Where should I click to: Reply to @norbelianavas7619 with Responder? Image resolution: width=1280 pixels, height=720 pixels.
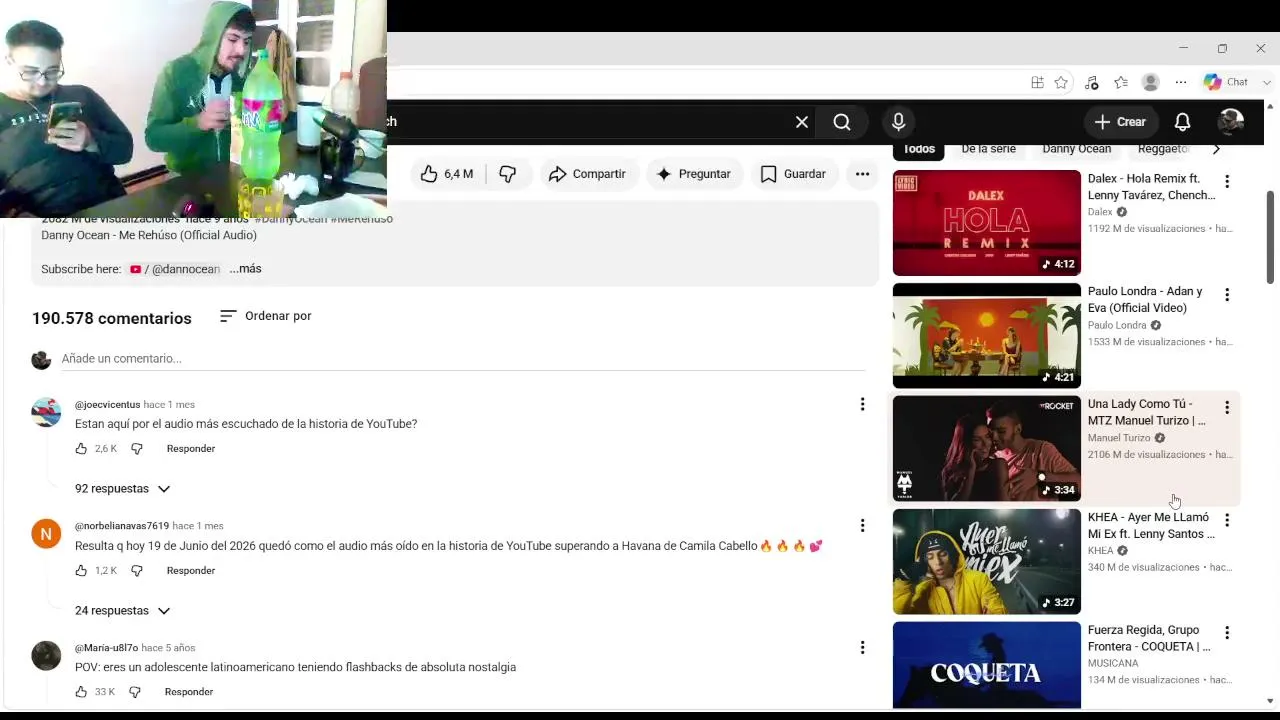pyautogui.click(x=191, y=571)
